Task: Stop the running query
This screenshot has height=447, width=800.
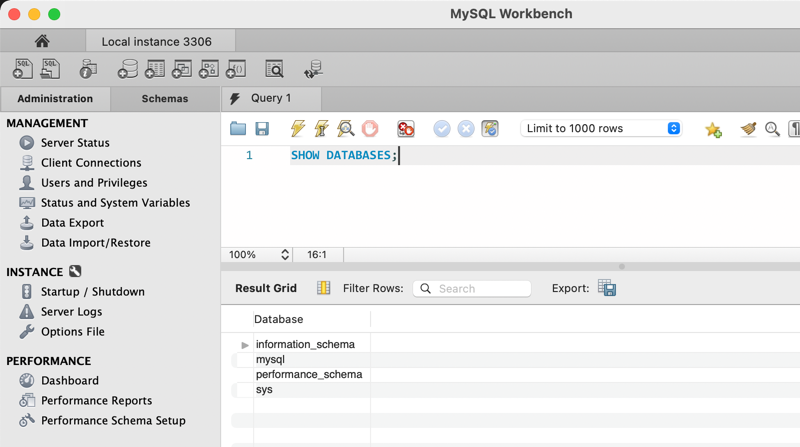Action: pyautogui.click(x=370, y=129)
